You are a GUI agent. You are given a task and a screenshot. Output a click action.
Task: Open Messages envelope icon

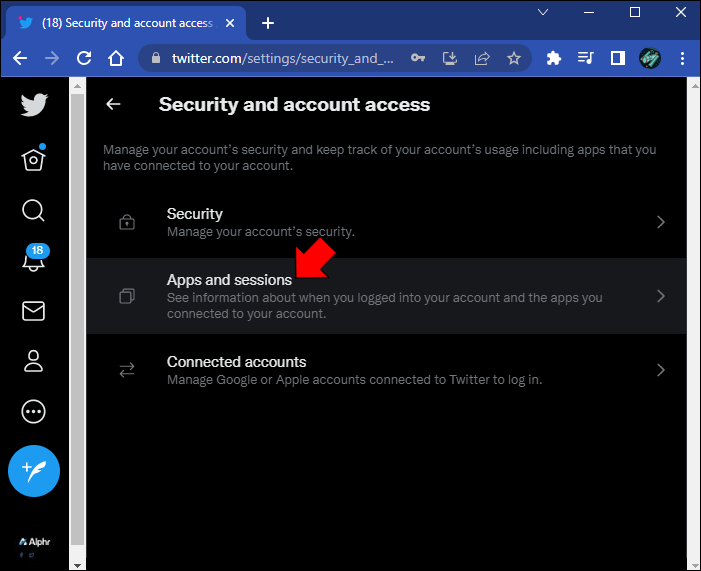point(34,311)
